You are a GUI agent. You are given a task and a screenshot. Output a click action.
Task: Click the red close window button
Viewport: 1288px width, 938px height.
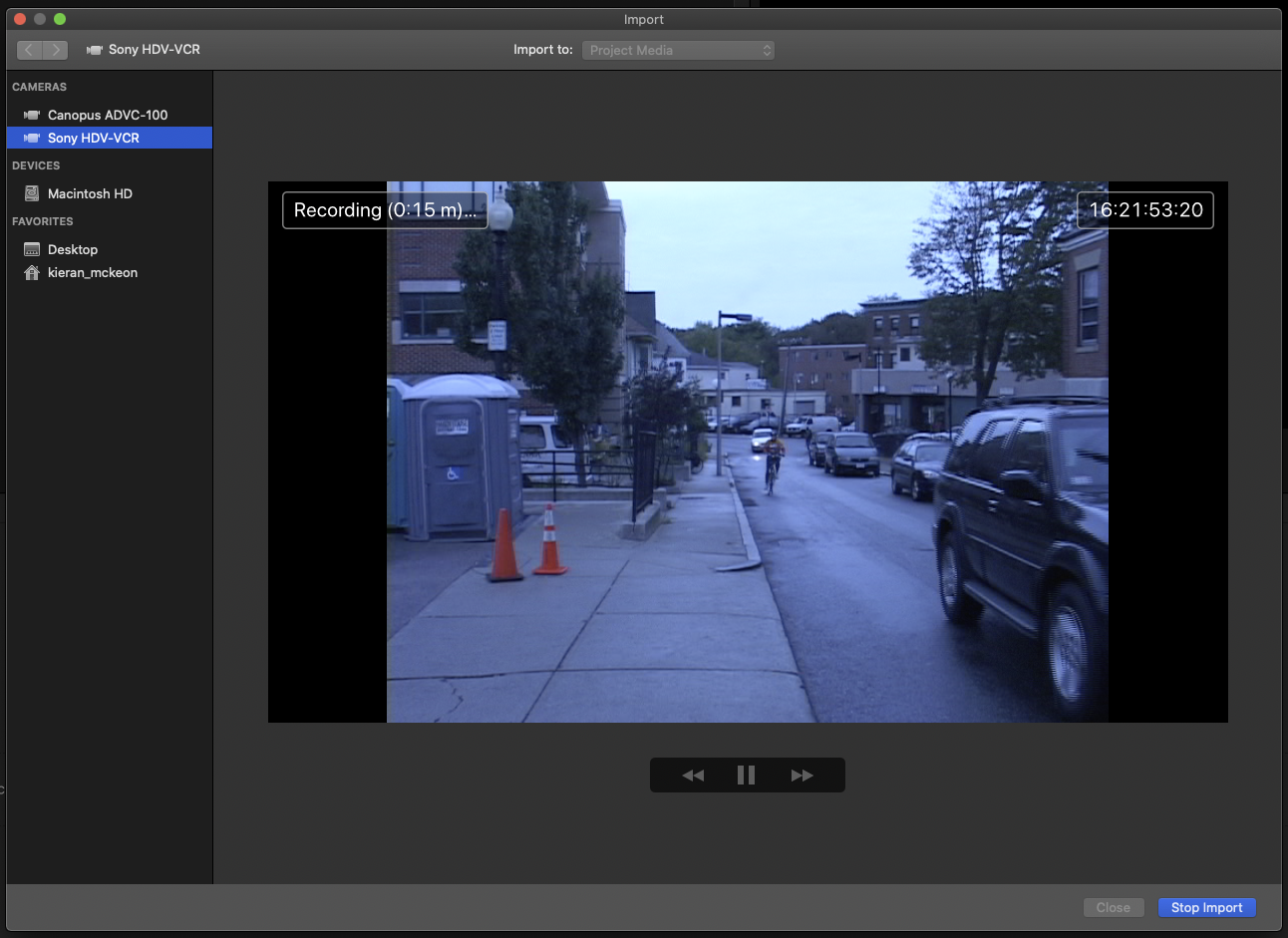point(20,19)
